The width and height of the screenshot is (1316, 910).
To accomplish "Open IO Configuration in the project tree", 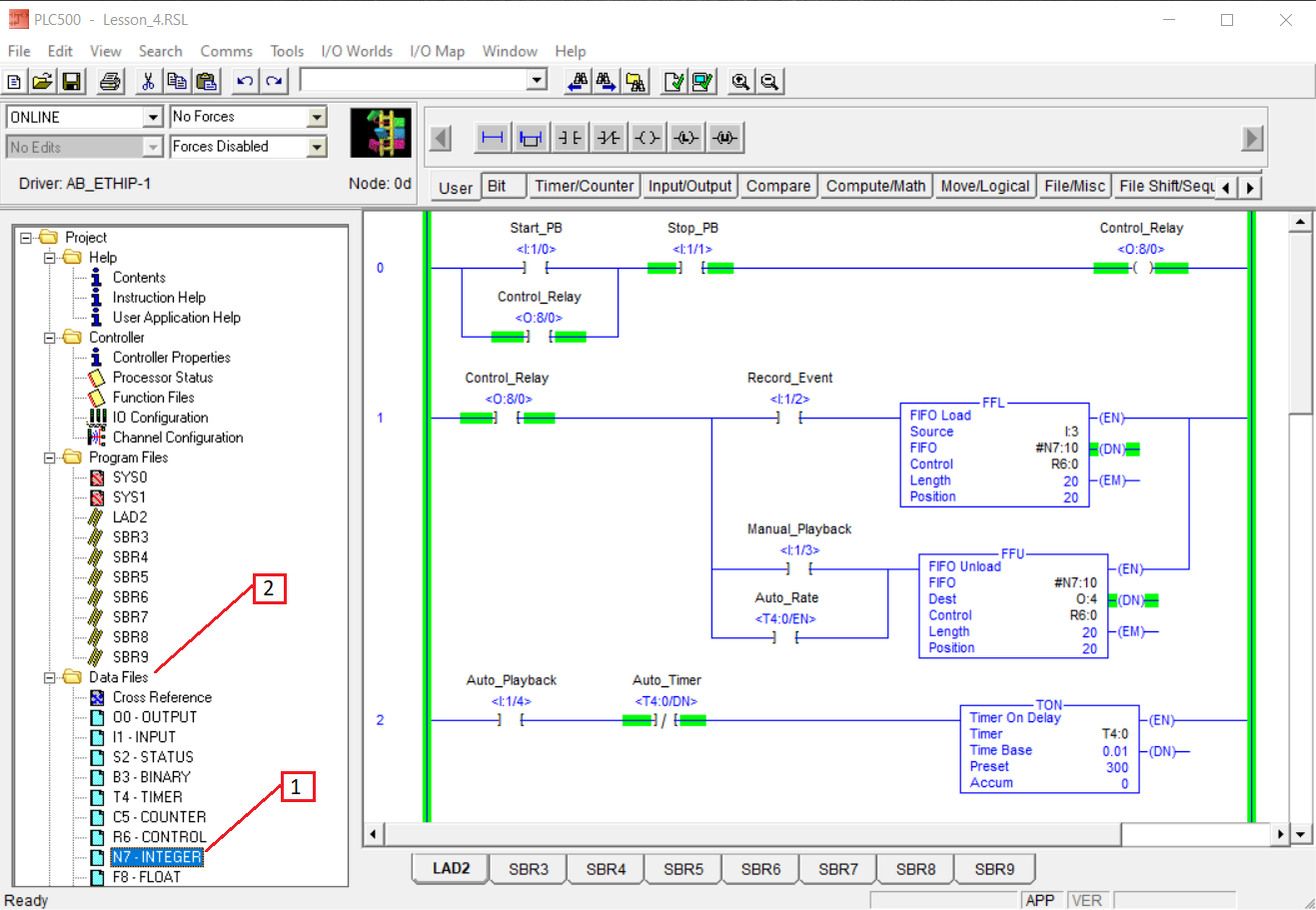I will tap(160, 418).
